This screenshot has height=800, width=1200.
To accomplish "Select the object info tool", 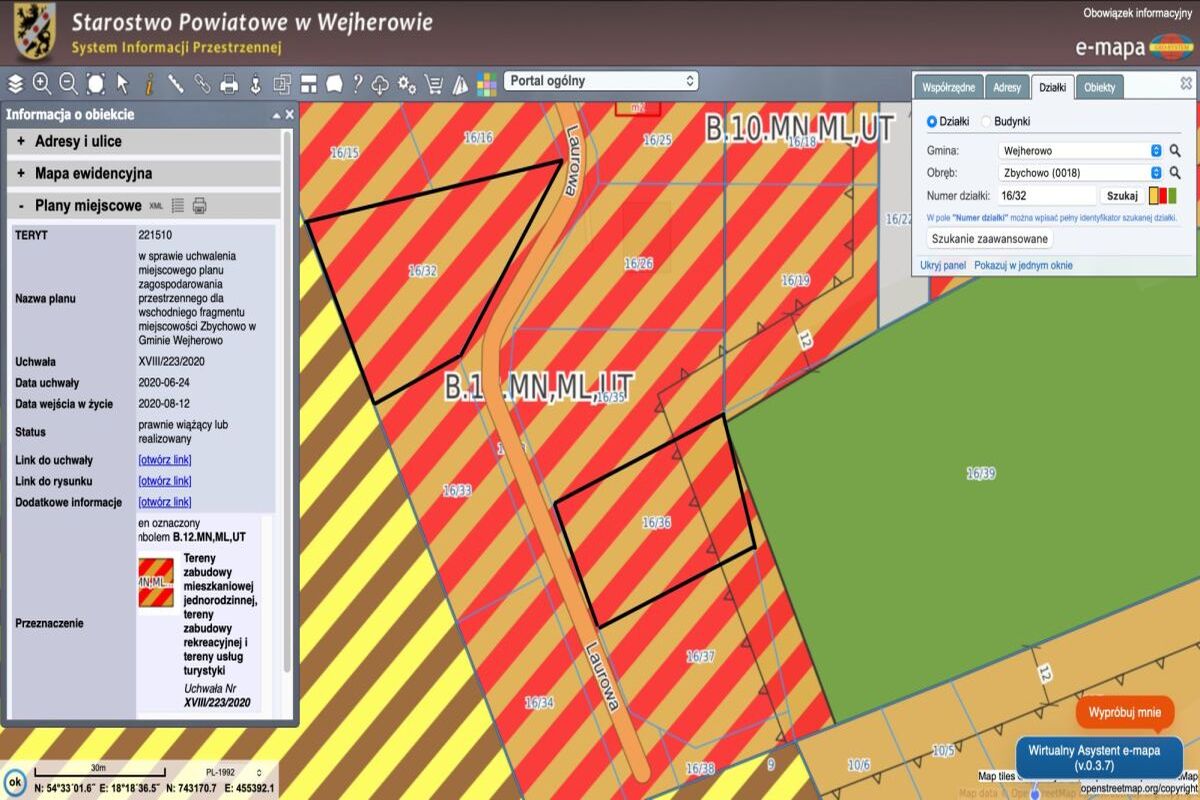I will pyautogui.click(x=149, y=84).
